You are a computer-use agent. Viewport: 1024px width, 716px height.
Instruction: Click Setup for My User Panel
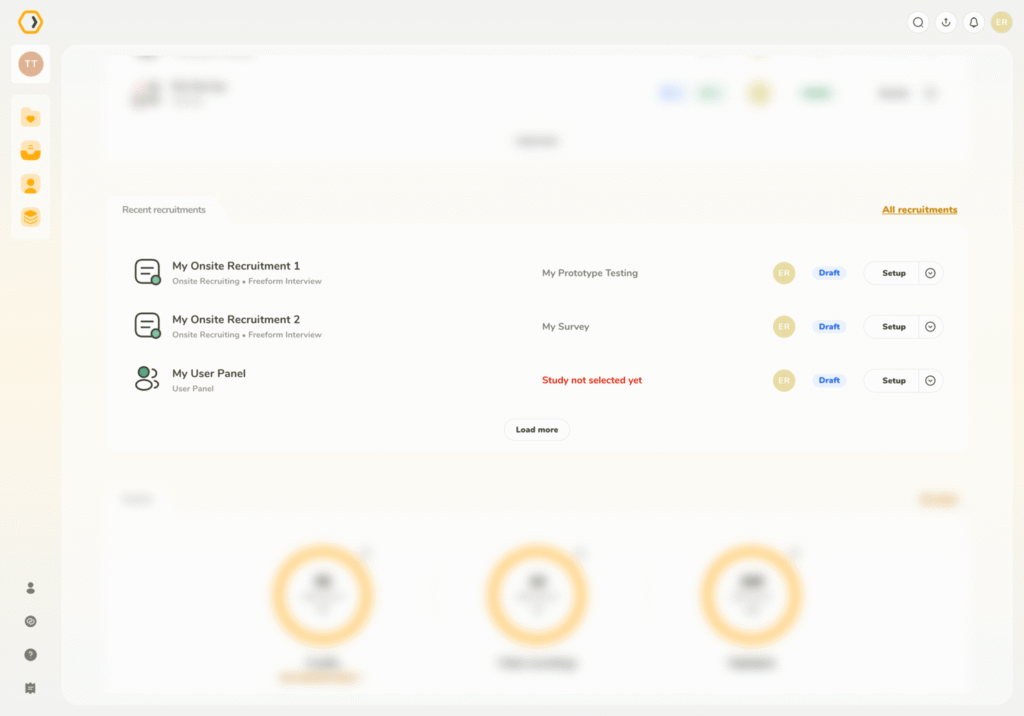(x=893, y=381)
